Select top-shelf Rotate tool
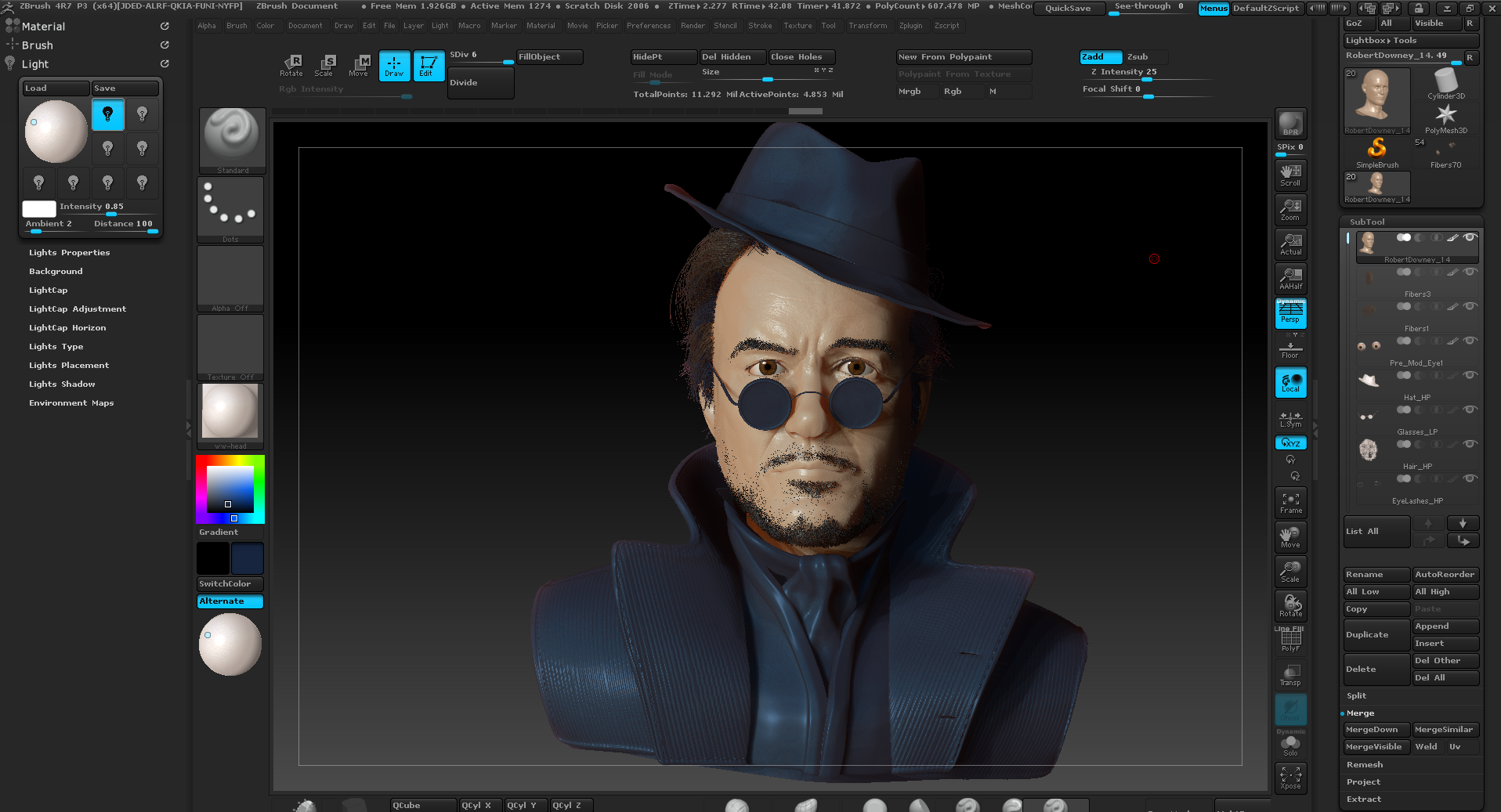Viewport: 1501px width, 812px height. 291,66
